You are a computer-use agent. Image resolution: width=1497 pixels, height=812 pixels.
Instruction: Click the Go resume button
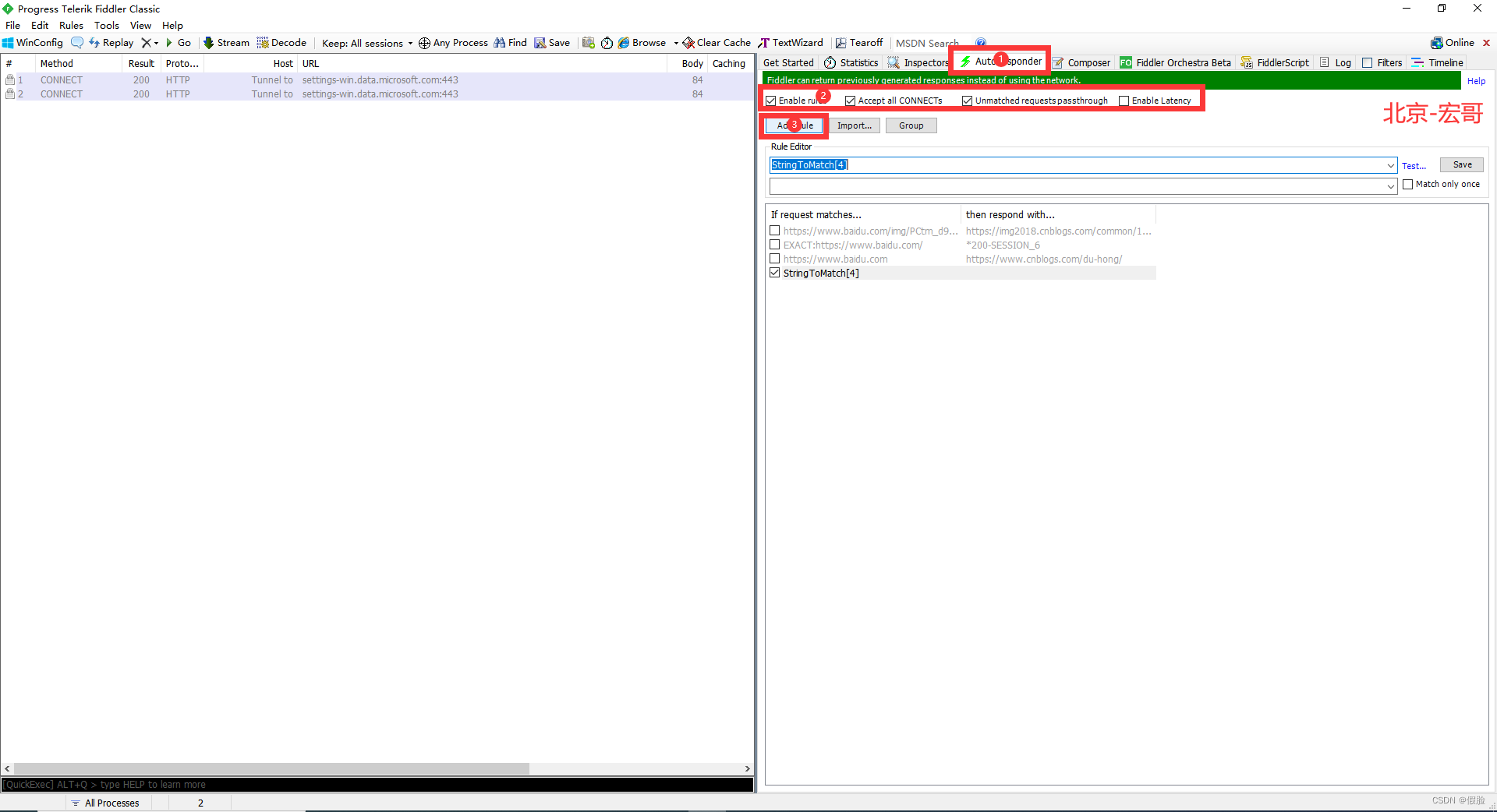click(x=179, y=43)
